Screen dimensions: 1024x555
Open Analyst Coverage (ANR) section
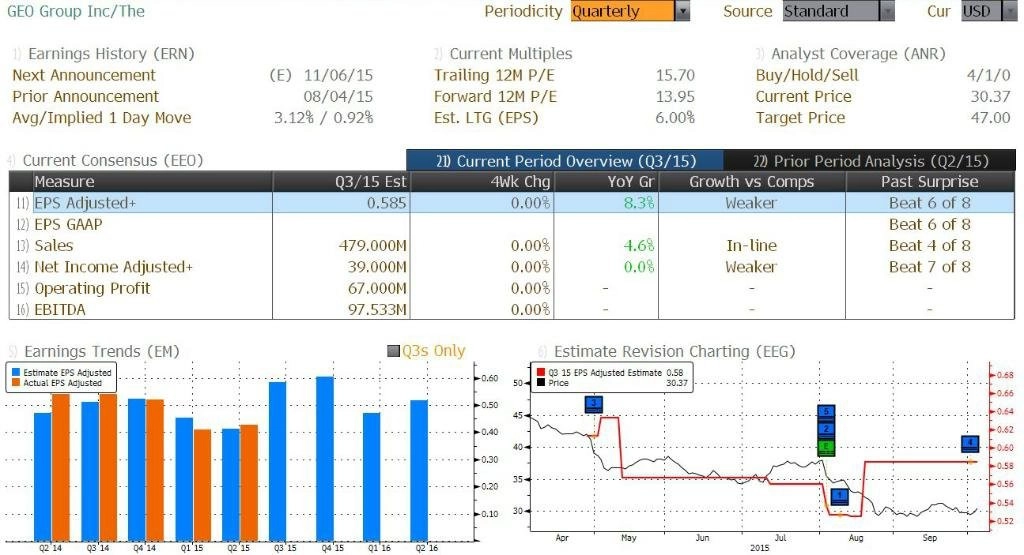[x=858, y=54]
